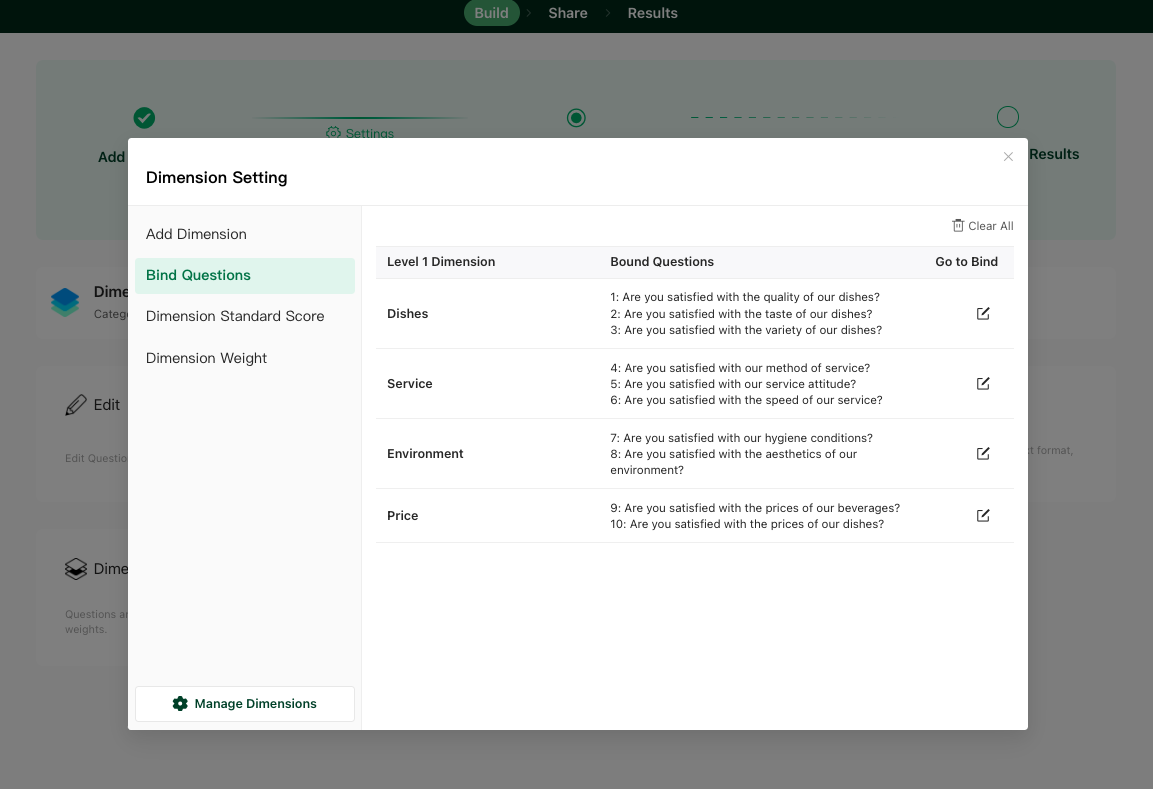Click the Bound Questions column header
Viewport: 1153px width, 789px height.
[x=662, y=262]
